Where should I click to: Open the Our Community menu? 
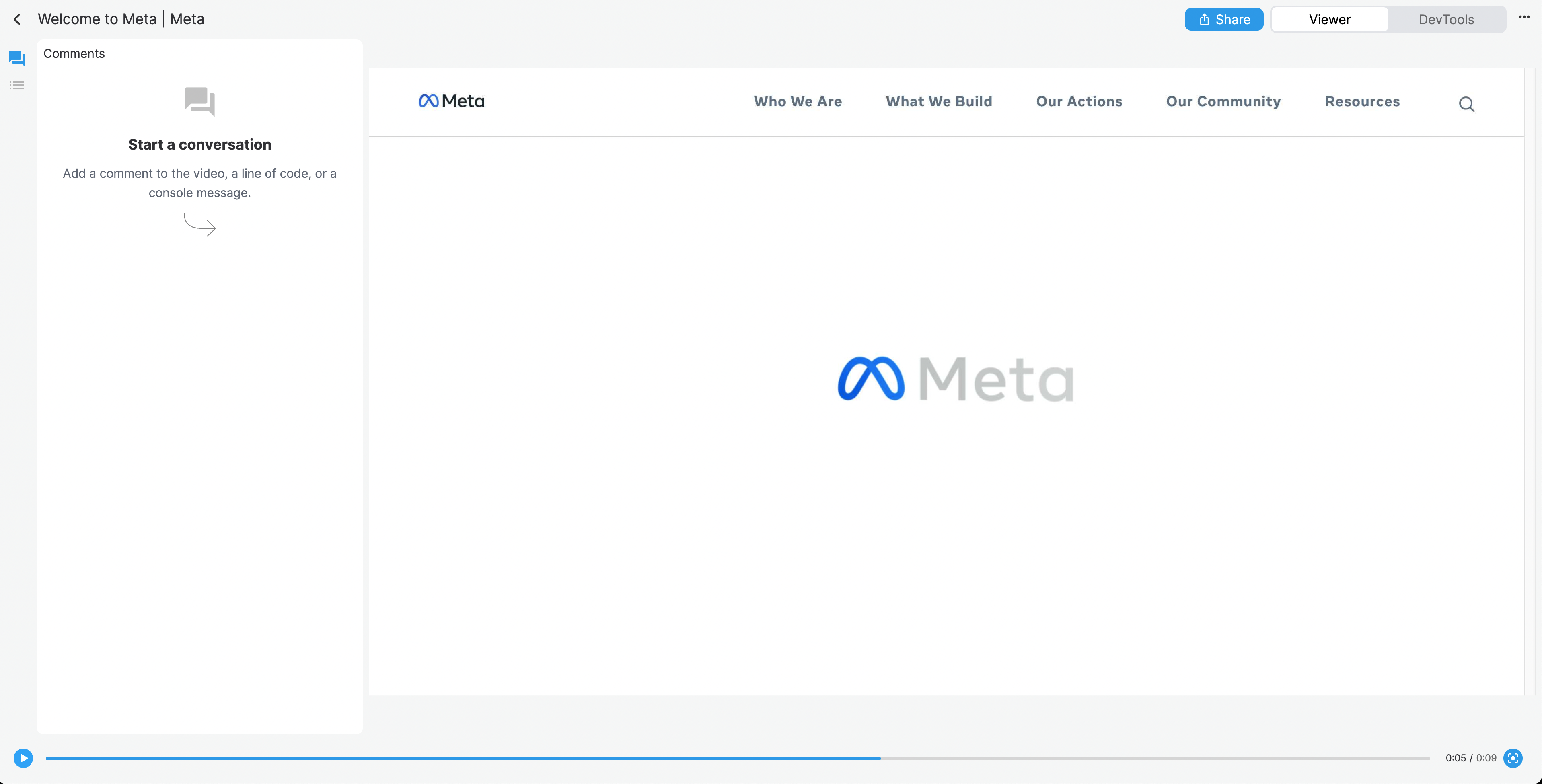tap(1223, 102)
